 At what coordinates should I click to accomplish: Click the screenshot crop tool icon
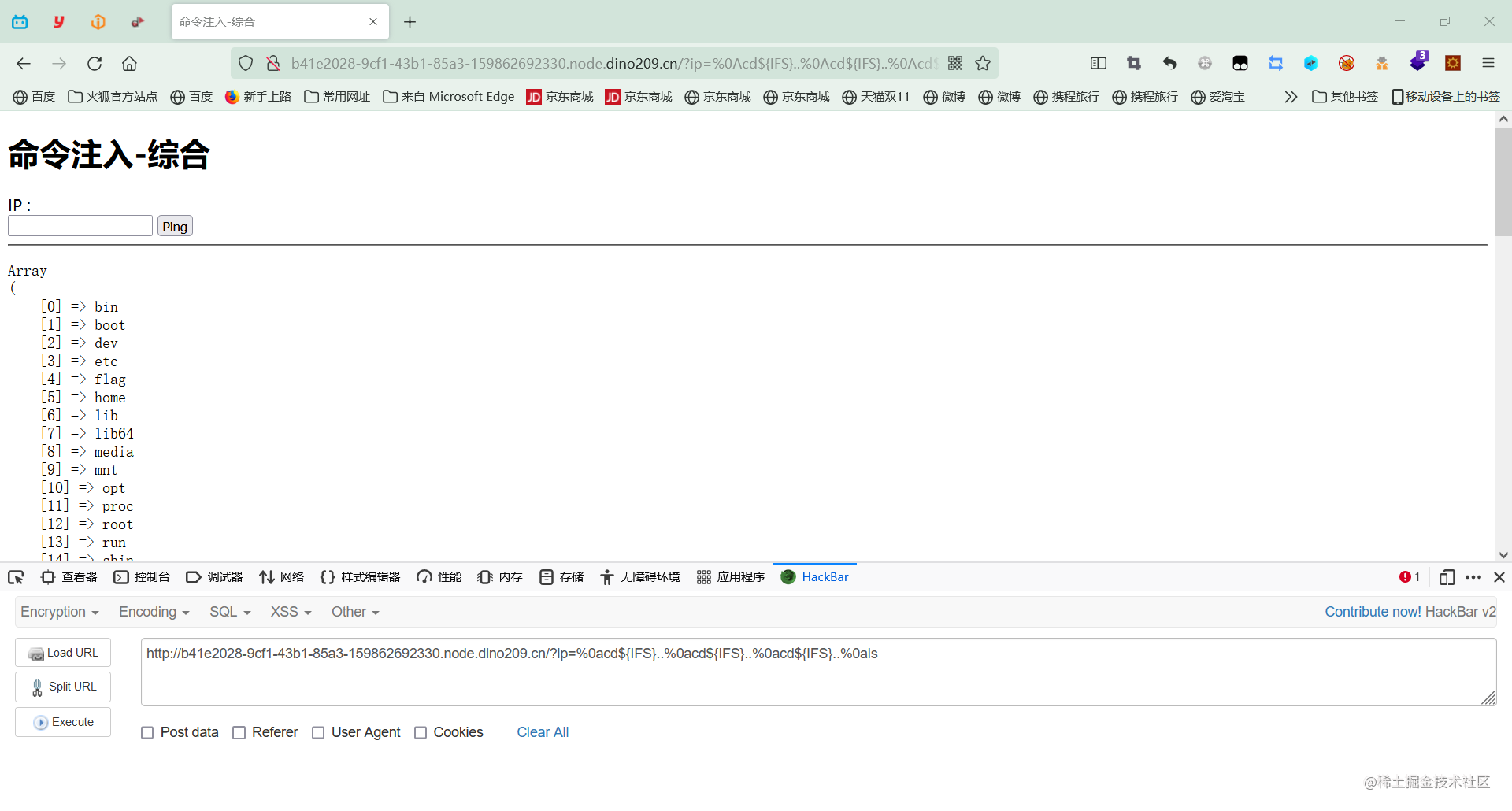coord(1134,64)
